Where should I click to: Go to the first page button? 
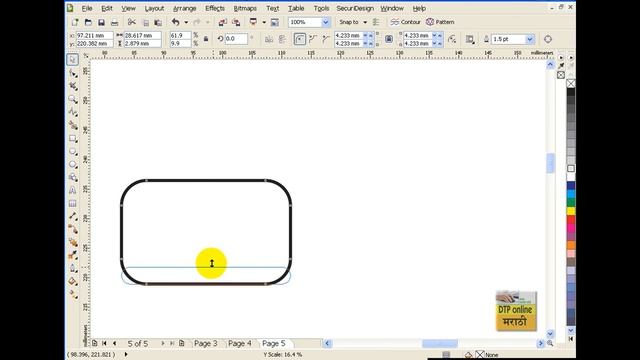(x=104, y=344)
